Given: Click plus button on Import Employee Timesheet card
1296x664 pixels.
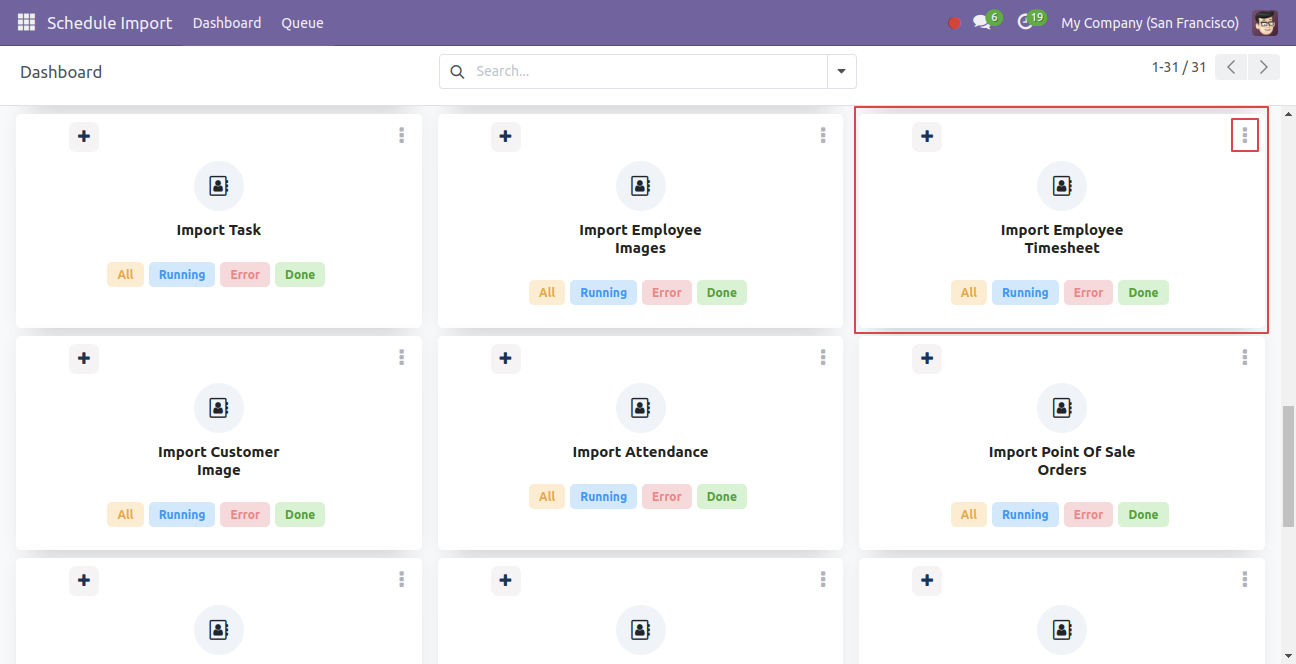Looking at the screenshot, I should pos(927,136).
